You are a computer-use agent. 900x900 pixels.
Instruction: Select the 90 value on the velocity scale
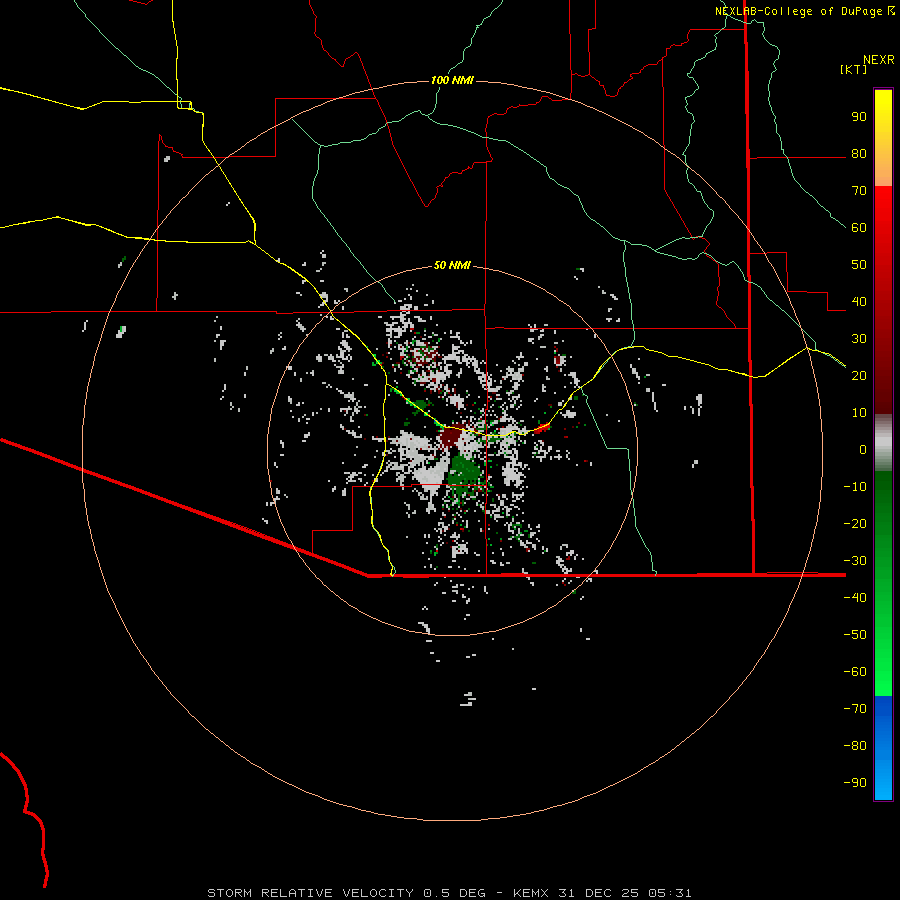click(x=859, y=117)
